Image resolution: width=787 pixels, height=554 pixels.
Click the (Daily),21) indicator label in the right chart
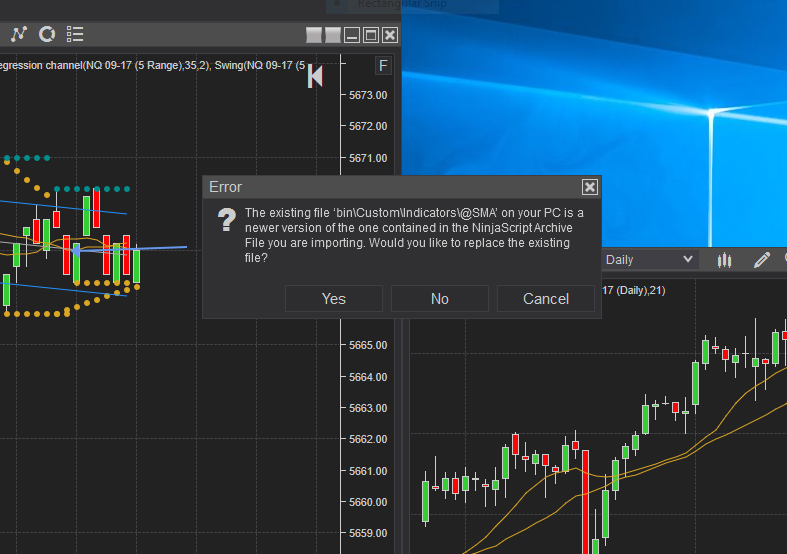click(633, 290)
